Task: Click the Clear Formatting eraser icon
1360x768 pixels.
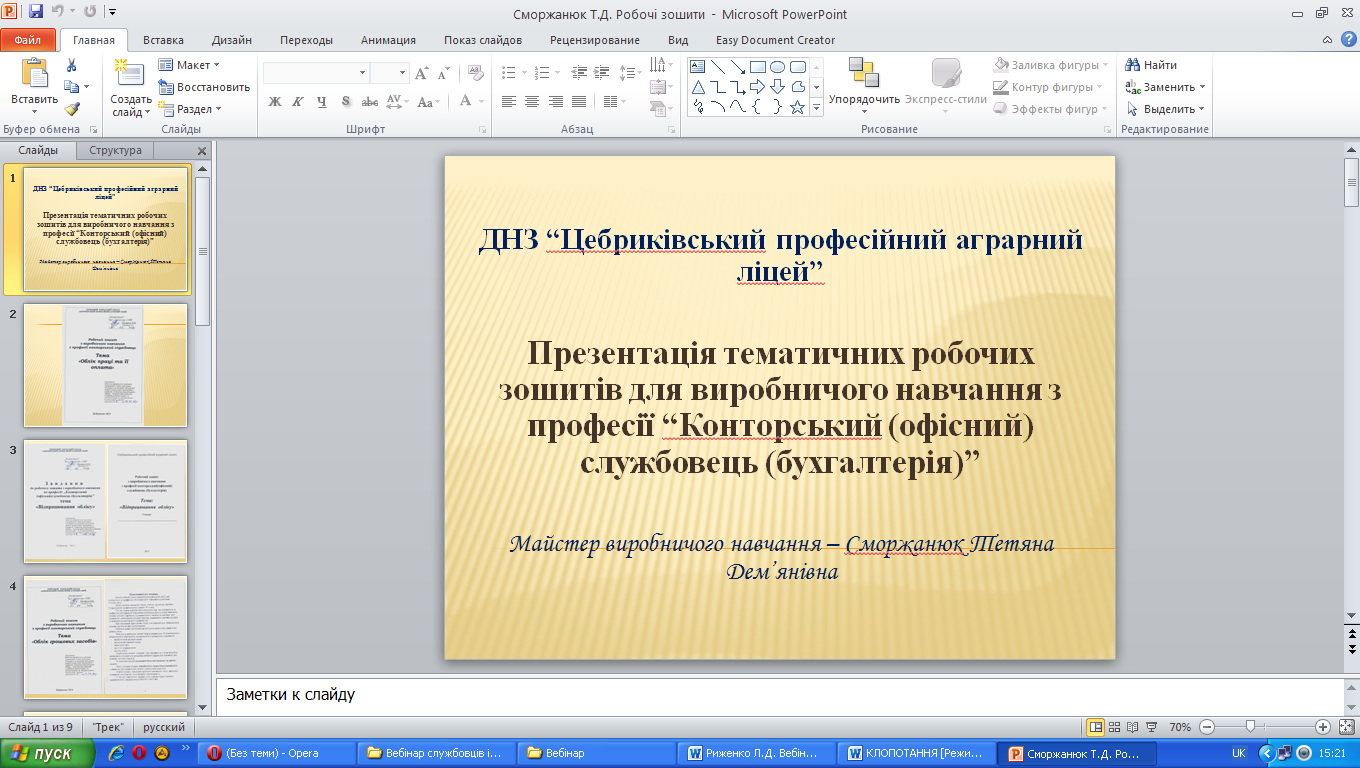Action: [475, 73]
